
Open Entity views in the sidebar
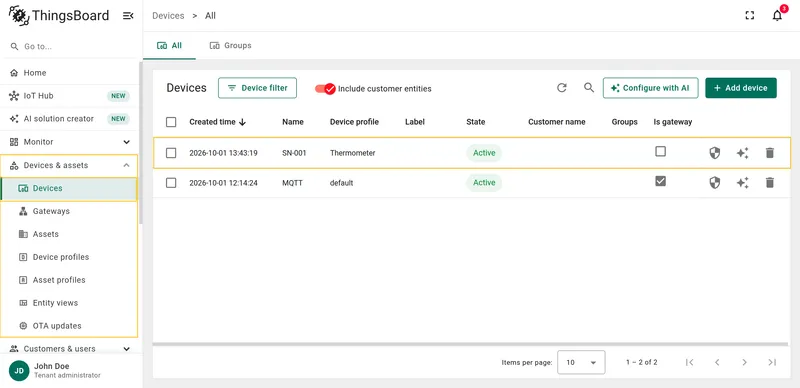69,303
